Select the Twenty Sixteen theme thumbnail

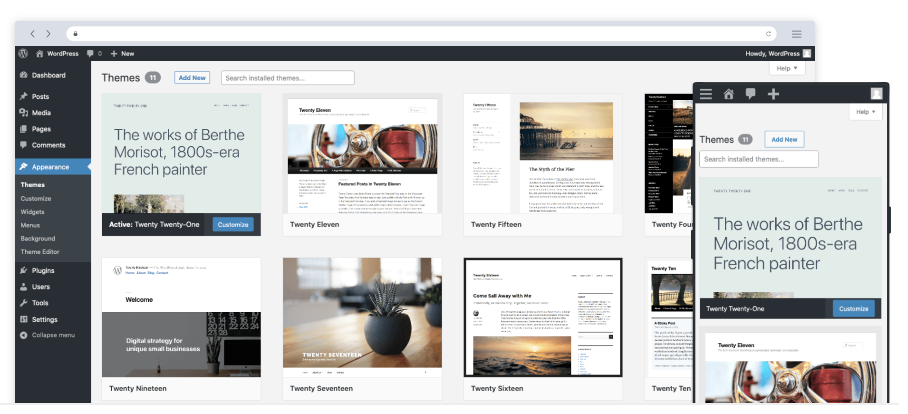pyautogui.click(x=543, y=317)
